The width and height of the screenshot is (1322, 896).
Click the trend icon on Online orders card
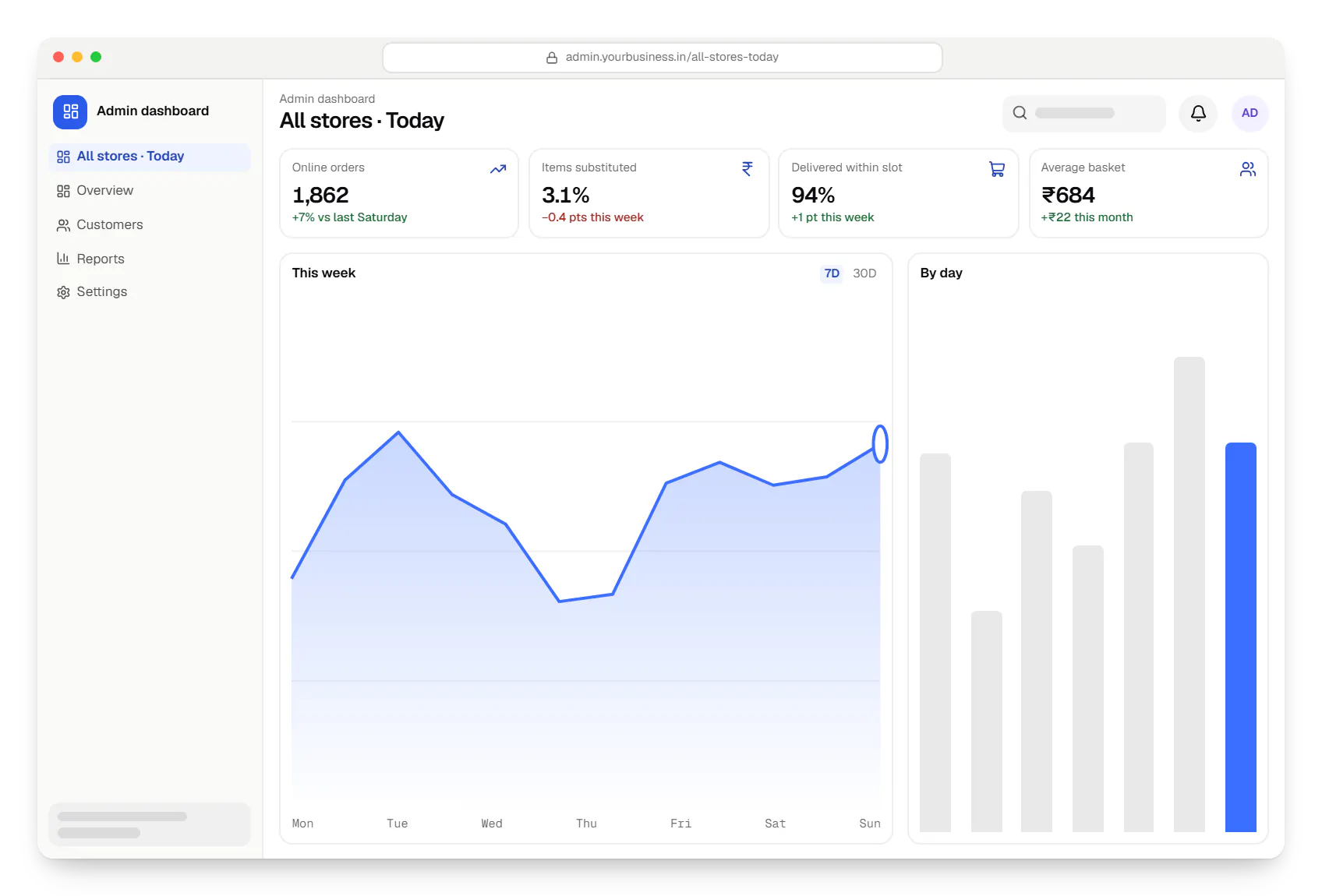pos(498,169)
